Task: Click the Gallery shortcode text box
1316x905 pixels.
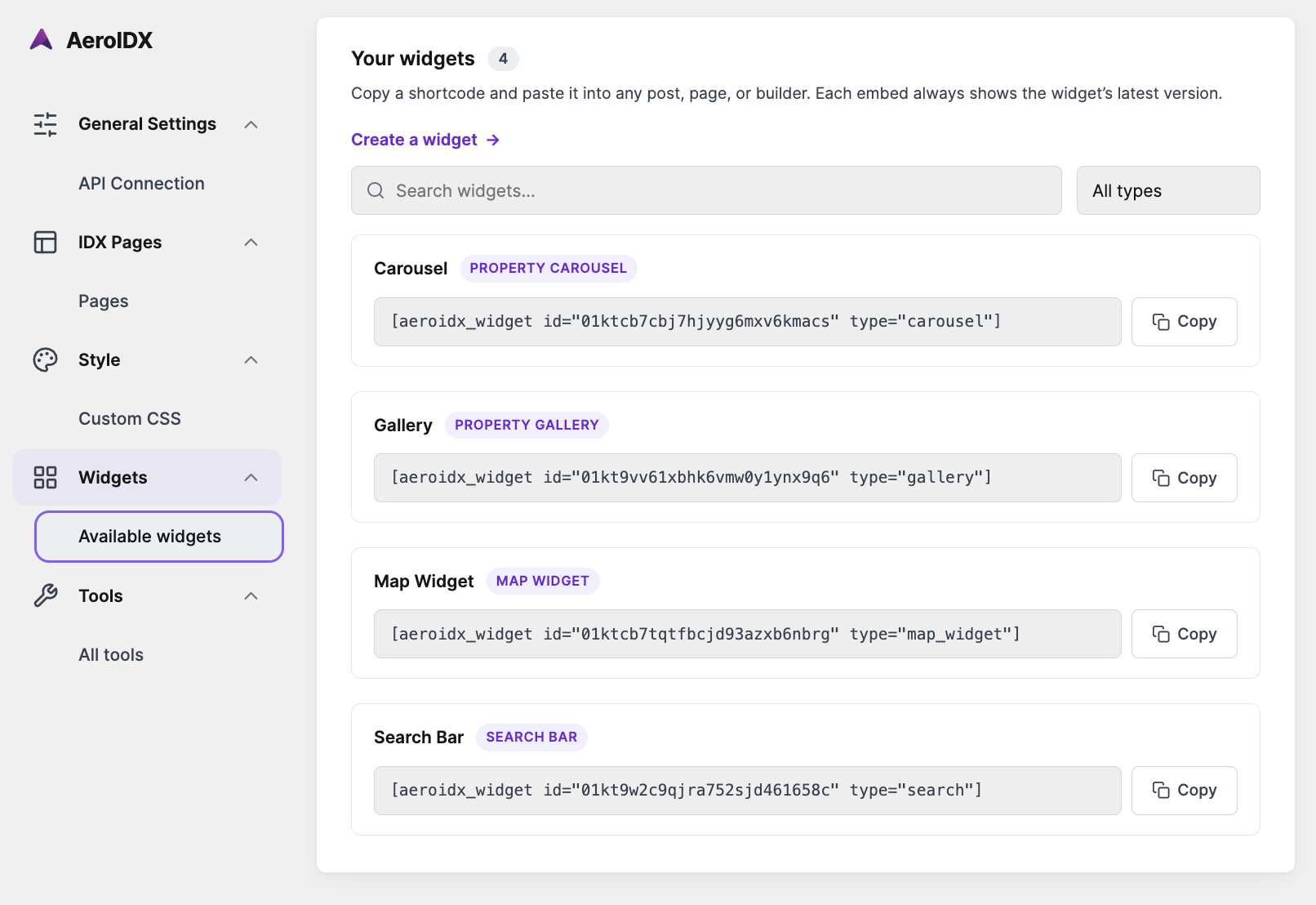Action: coord(748,478)
